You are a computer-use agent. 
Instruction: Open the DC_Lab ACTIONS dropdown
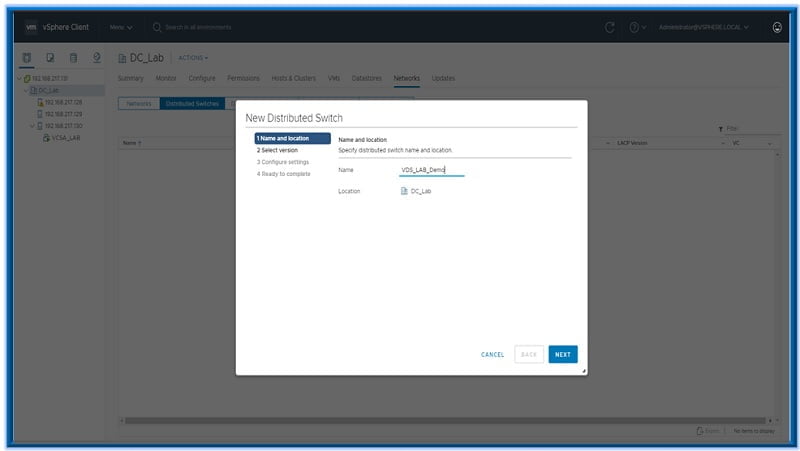pos(193,57)
